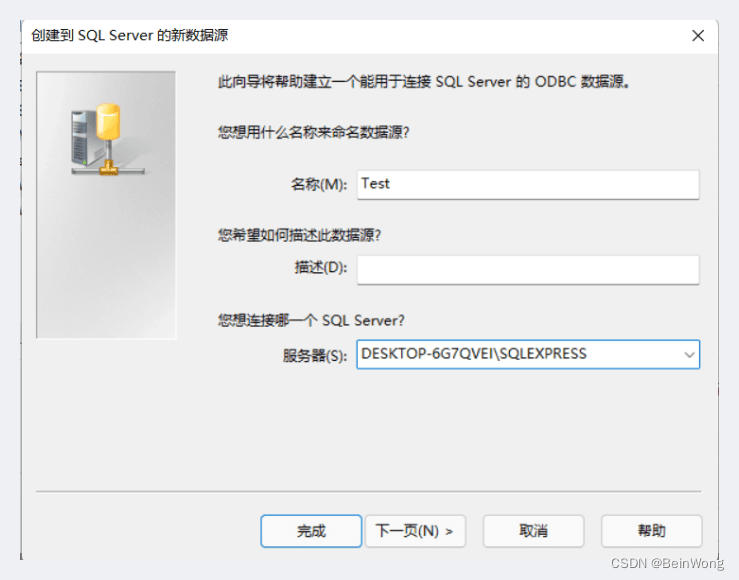Click the 您想连接哪一个 SQL Server? label
This screenshot has height=580, width=739.
click(x=311, y=321)
